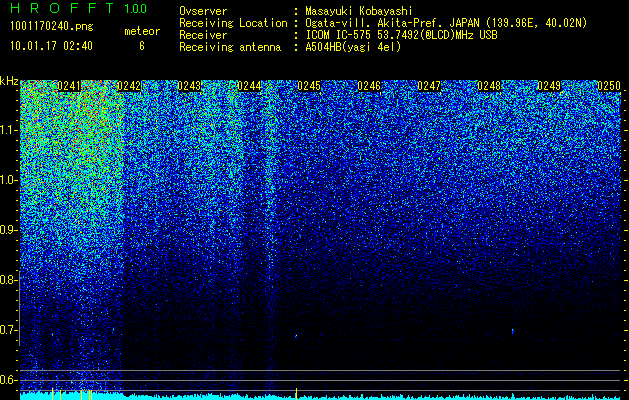Click the meteor echo dot below 0248

[x=513, y=331]
